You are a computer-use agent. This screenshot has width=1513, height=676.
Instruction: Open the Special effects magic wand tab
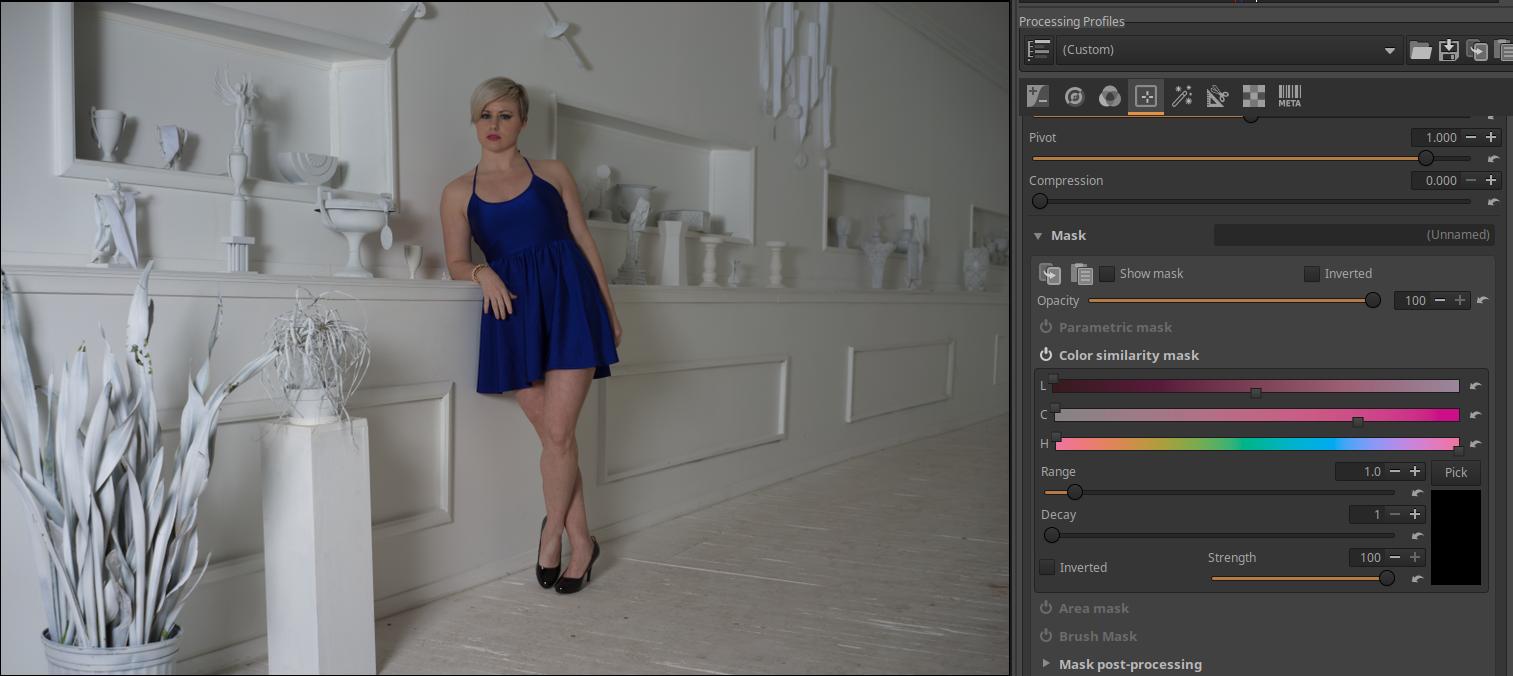click(1182, 97)
